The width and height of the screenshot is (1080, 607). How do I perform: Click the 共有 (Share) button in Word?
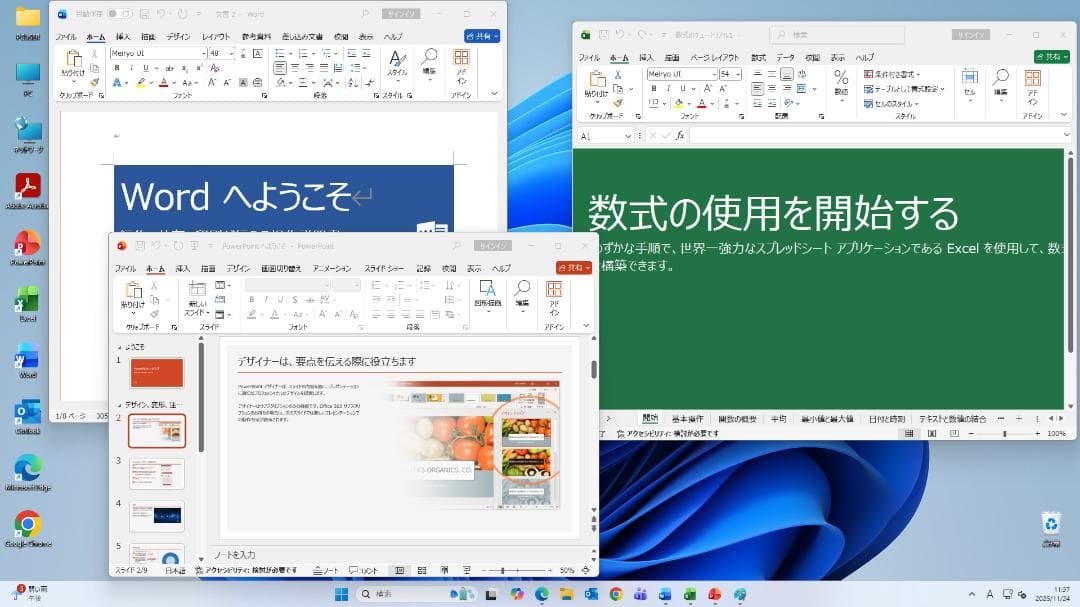(x=482, y=35)
